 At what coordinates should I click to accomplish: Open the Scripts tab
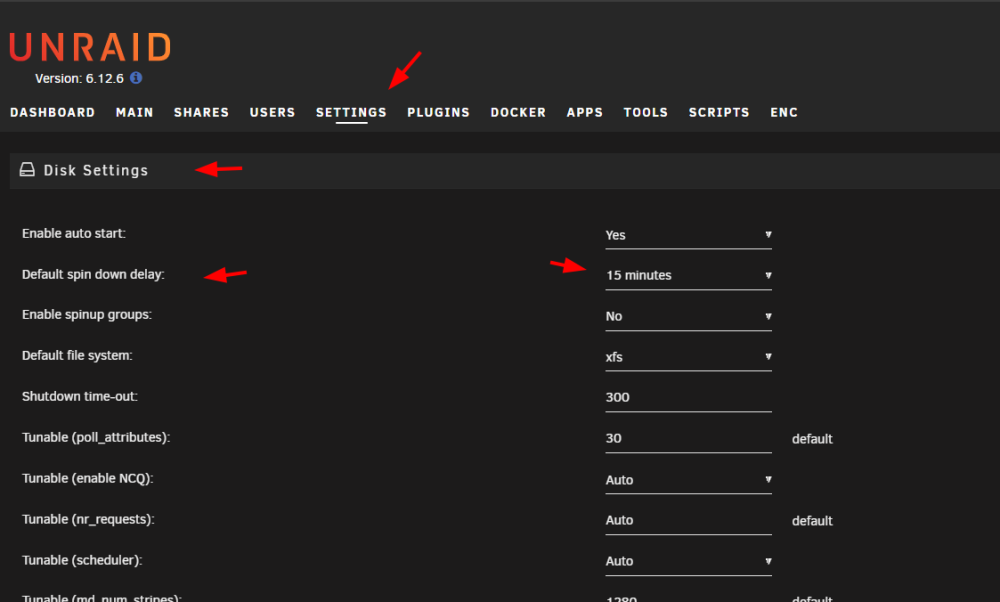click(x=719, y=112)
